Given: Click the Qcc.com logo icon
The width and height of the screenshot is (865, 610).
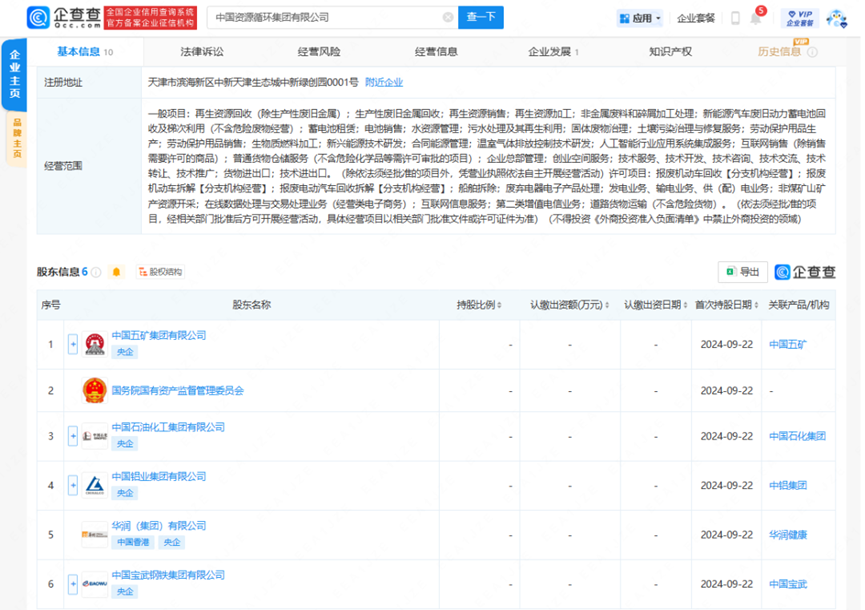Looking at the screenshot, I should 38,18.
